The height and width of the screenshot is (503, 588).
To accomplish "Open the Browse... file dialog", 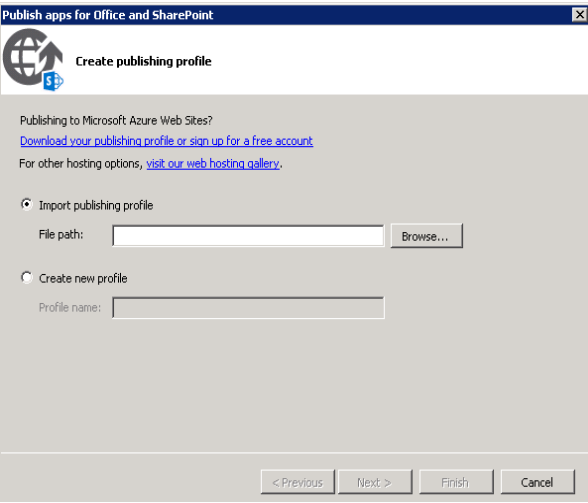I will (x=426, y=236).
